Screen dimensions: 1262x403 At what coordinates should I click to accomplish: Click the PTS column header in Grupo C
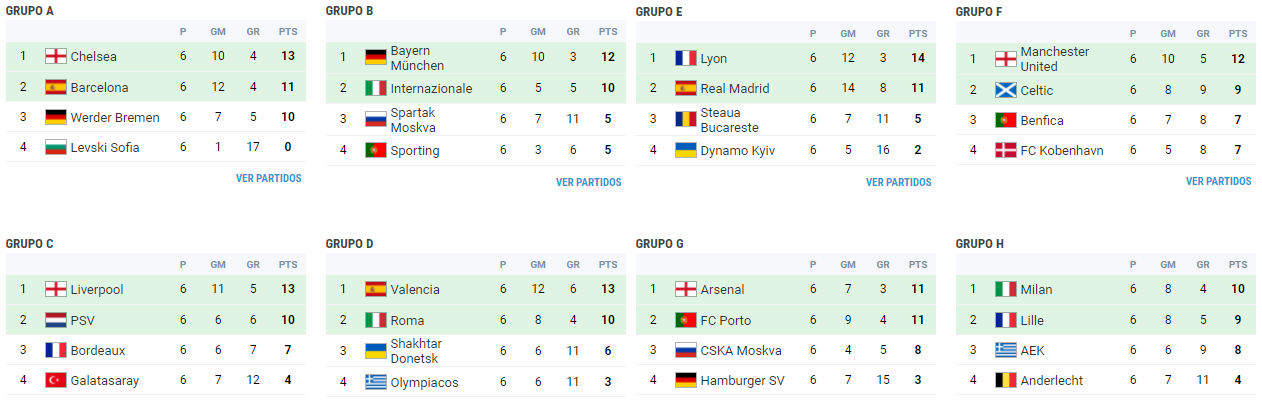pos(288,264)
